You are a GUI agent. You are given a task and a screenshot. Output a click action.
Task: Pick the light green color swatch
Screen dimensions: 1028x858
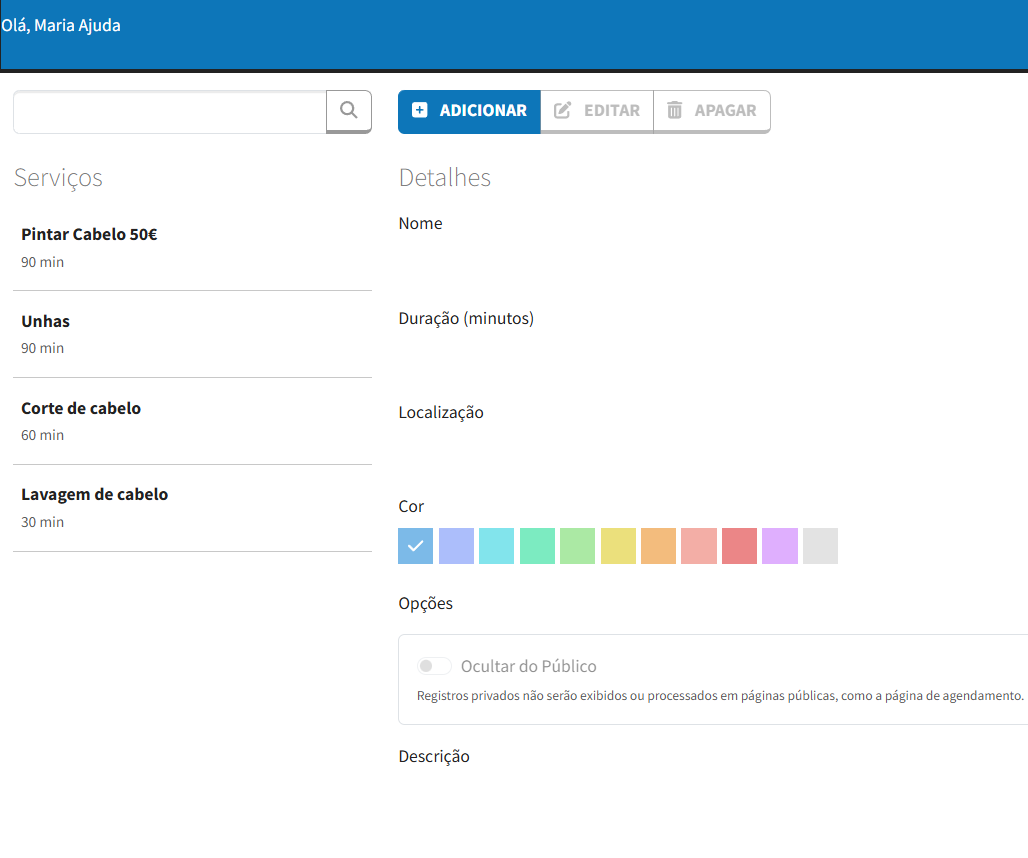(577, 546)
